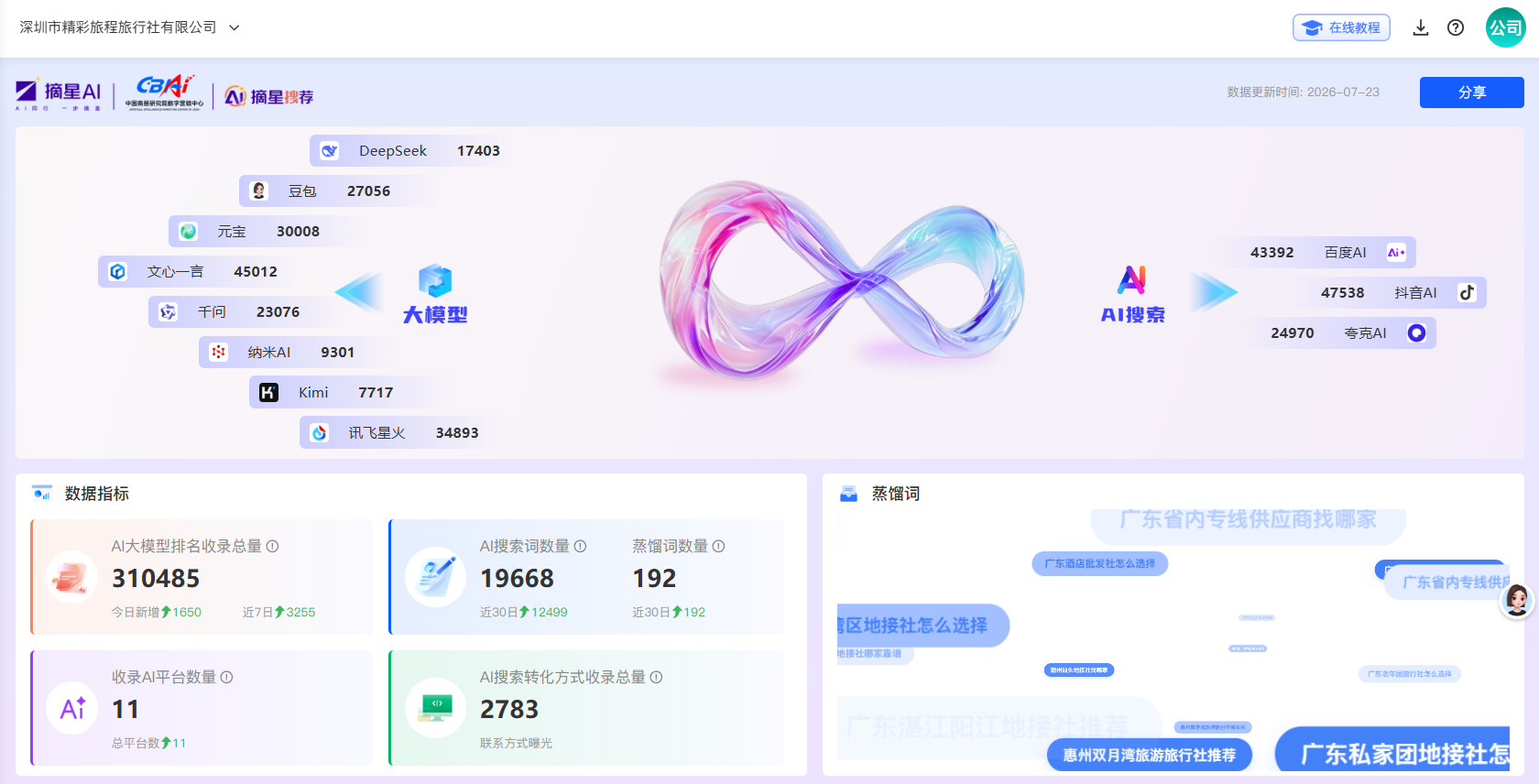1539x784 pixels.
Task: Click the DeepSeek count 17403
Action: click(x=478, y=151)
